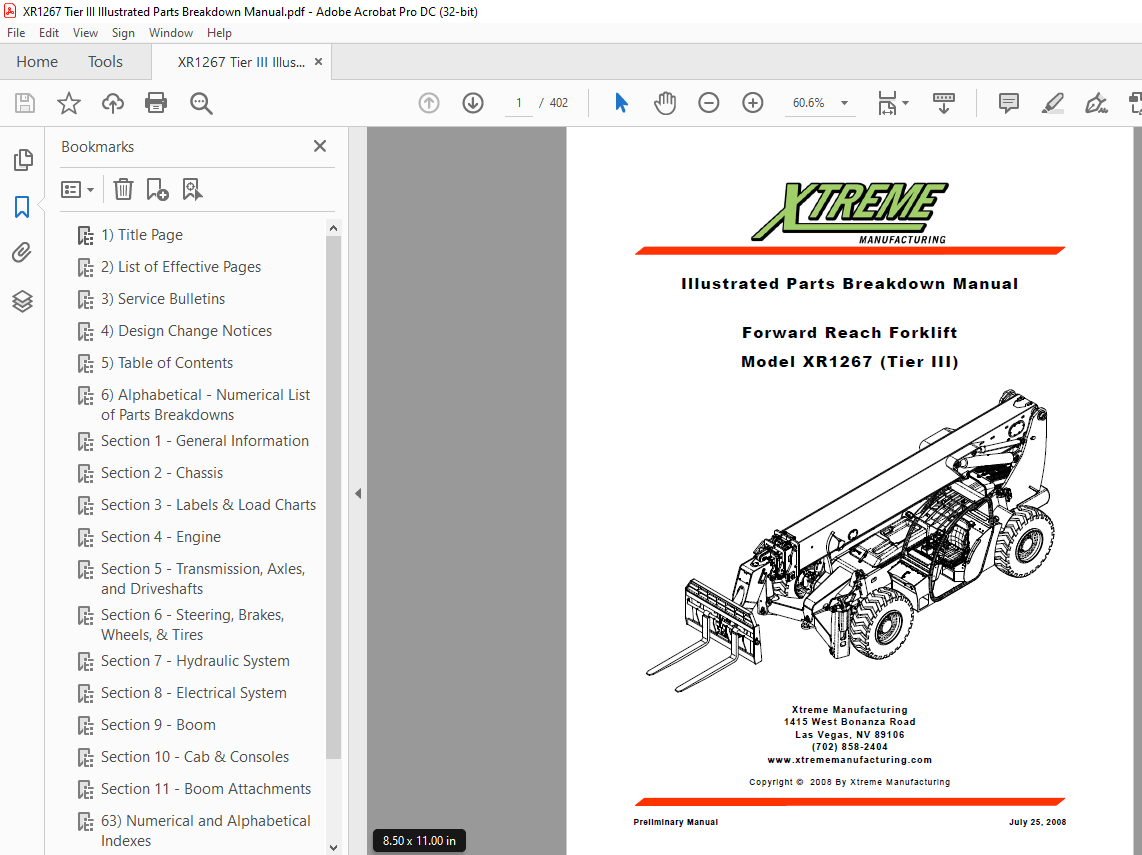Jump to Section 9 - Boom
The width and height of the screenshot is (1142, 855).
click(158, 725)
